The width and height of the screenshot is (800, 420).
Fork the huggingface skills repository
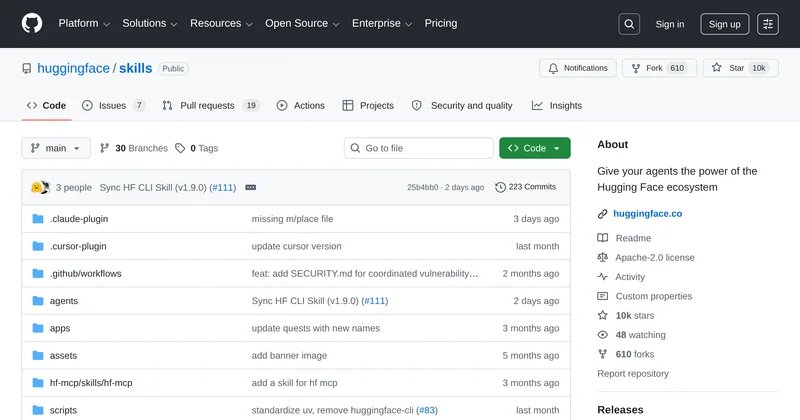coord(656,68)
